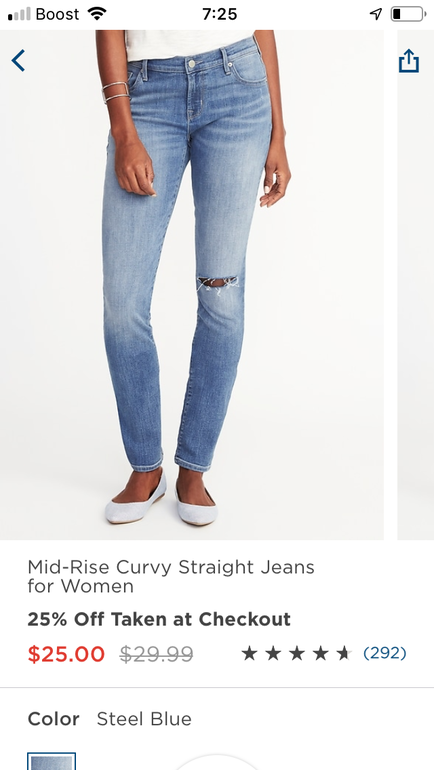Tap the 7:25 clock in status bar

(x=219, y=14)
